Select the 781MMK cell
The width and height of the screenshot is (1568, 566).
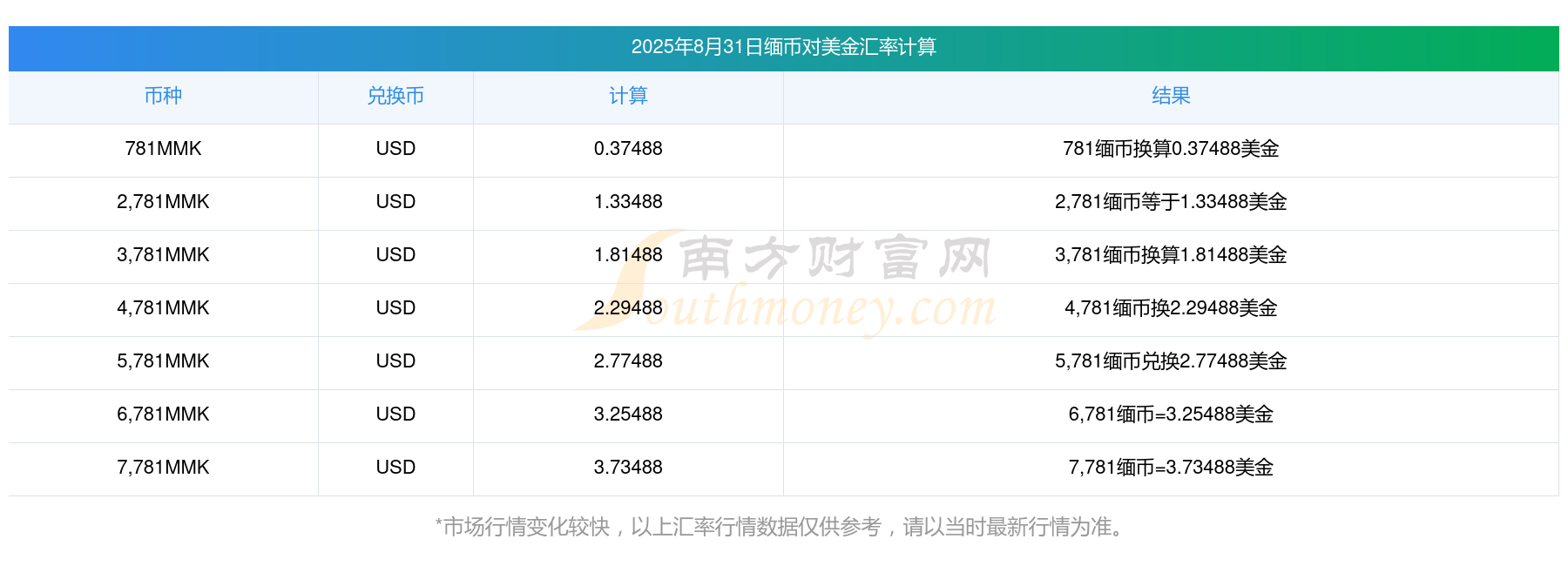163,149
